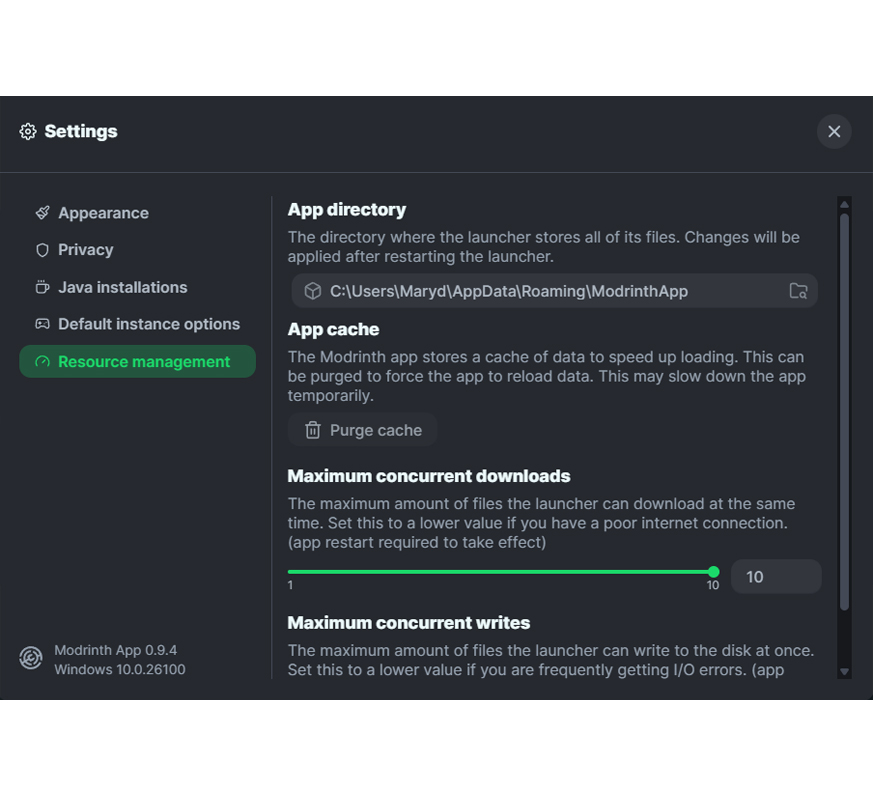Click the Modrinth logo near version info
Screen dimensions: 873x797
pos(30,658)
